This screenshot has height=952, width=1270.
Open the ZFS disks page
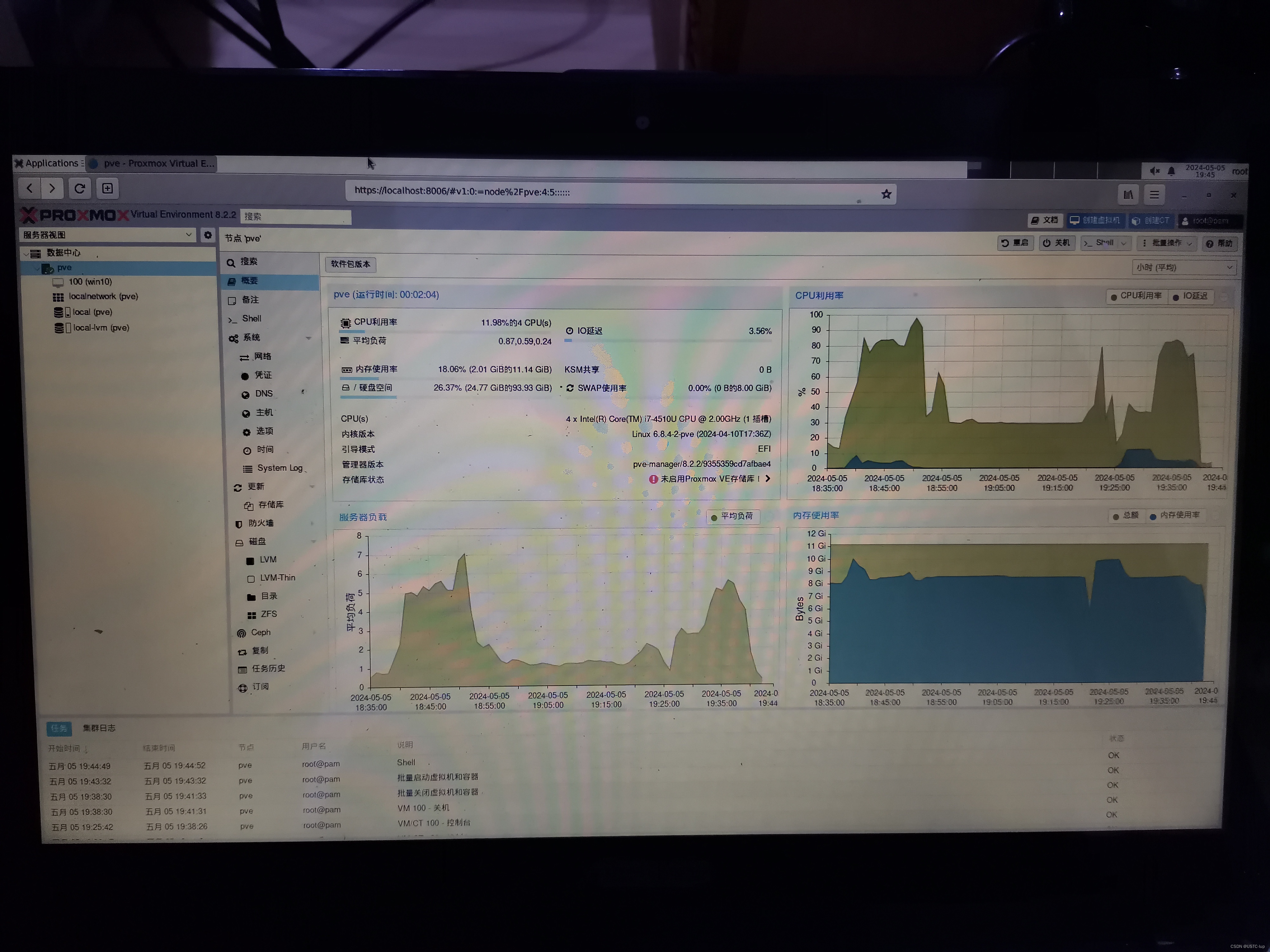268,614
